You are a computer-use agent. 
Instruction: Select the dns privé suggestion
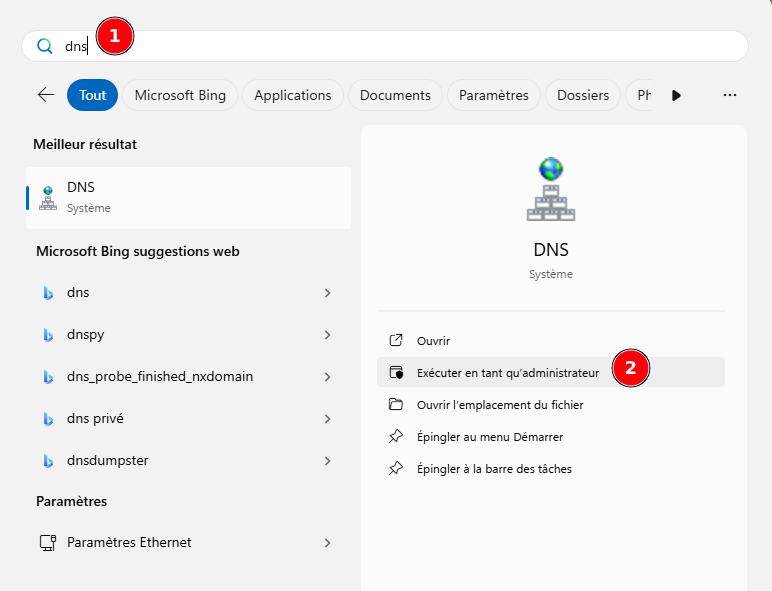point(95,419)
